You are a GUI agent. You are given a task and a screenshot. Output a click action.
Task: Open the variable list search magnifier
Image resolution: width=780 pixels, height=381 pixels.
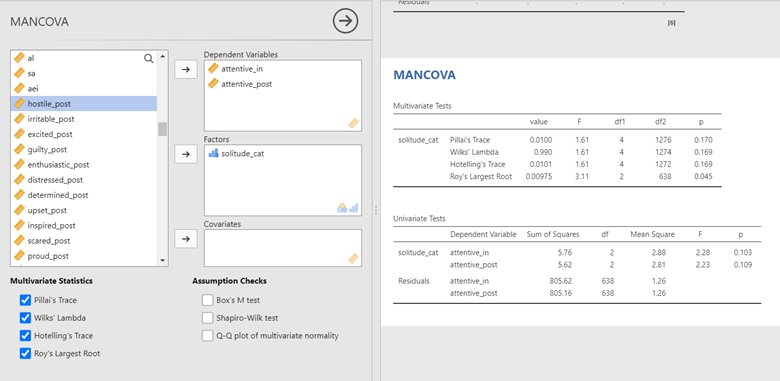click(x=148, y=58)
